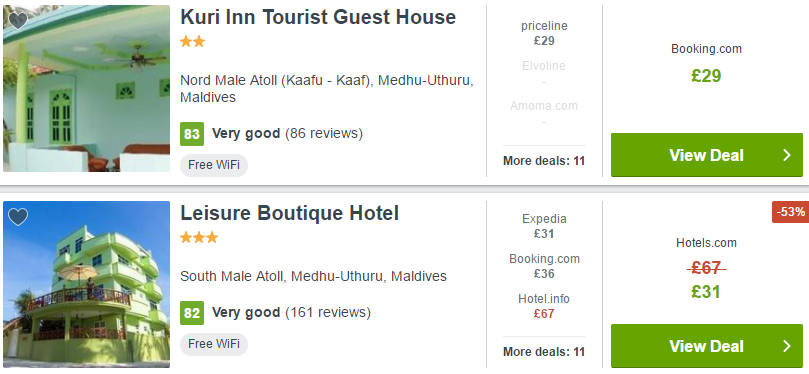Viewport: 809px width, 374px height.
Task: Select Leisure Boutique's Free WiFi tag
Action: click(x=214, y=344)
